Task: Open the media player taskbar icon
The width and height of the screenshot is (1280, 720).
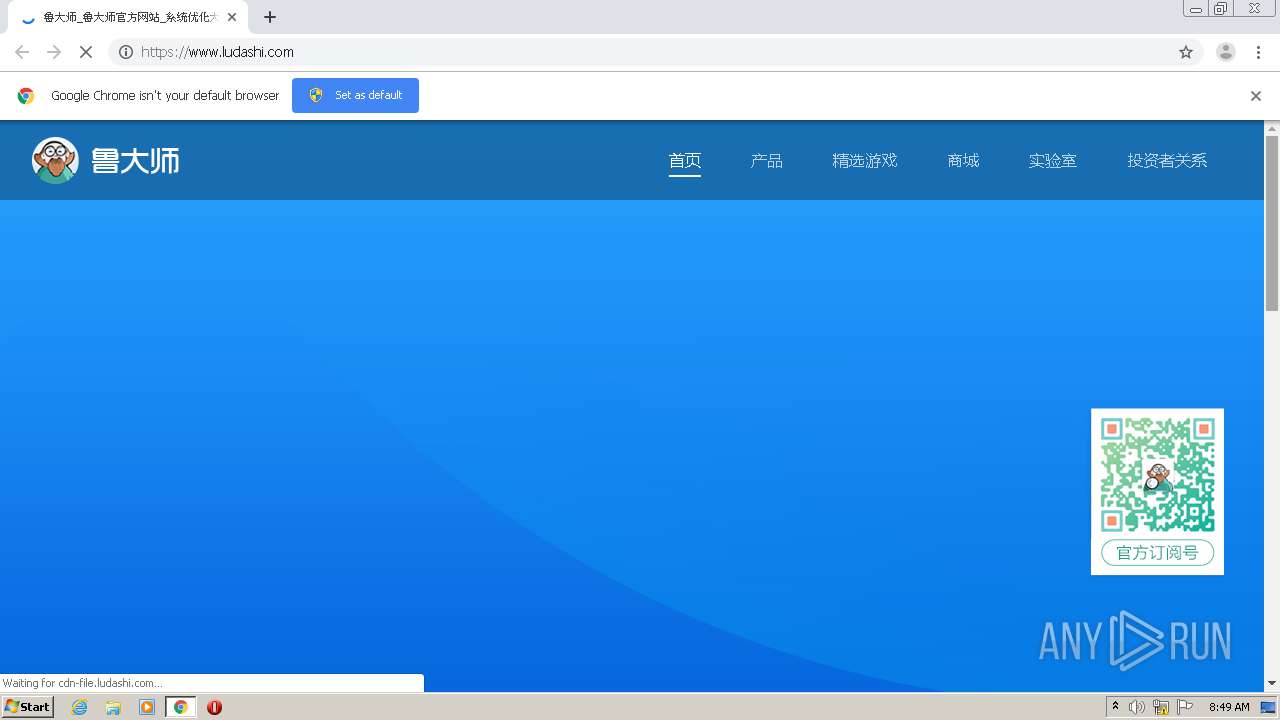Action: point(147,707)
